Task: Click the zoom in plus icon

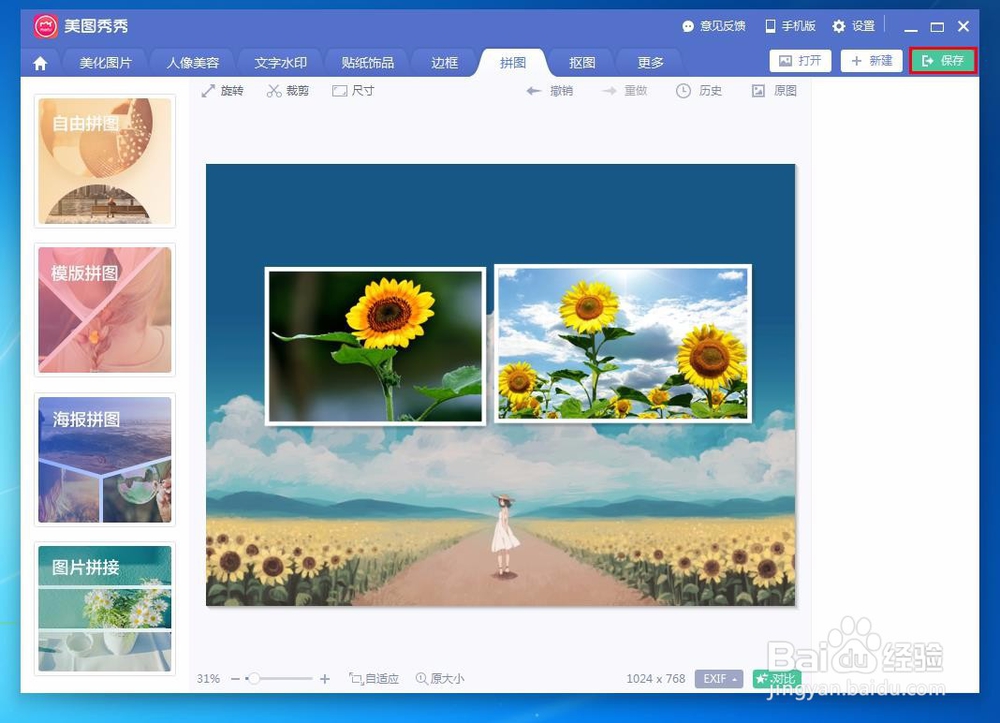Action: point(325,679)
